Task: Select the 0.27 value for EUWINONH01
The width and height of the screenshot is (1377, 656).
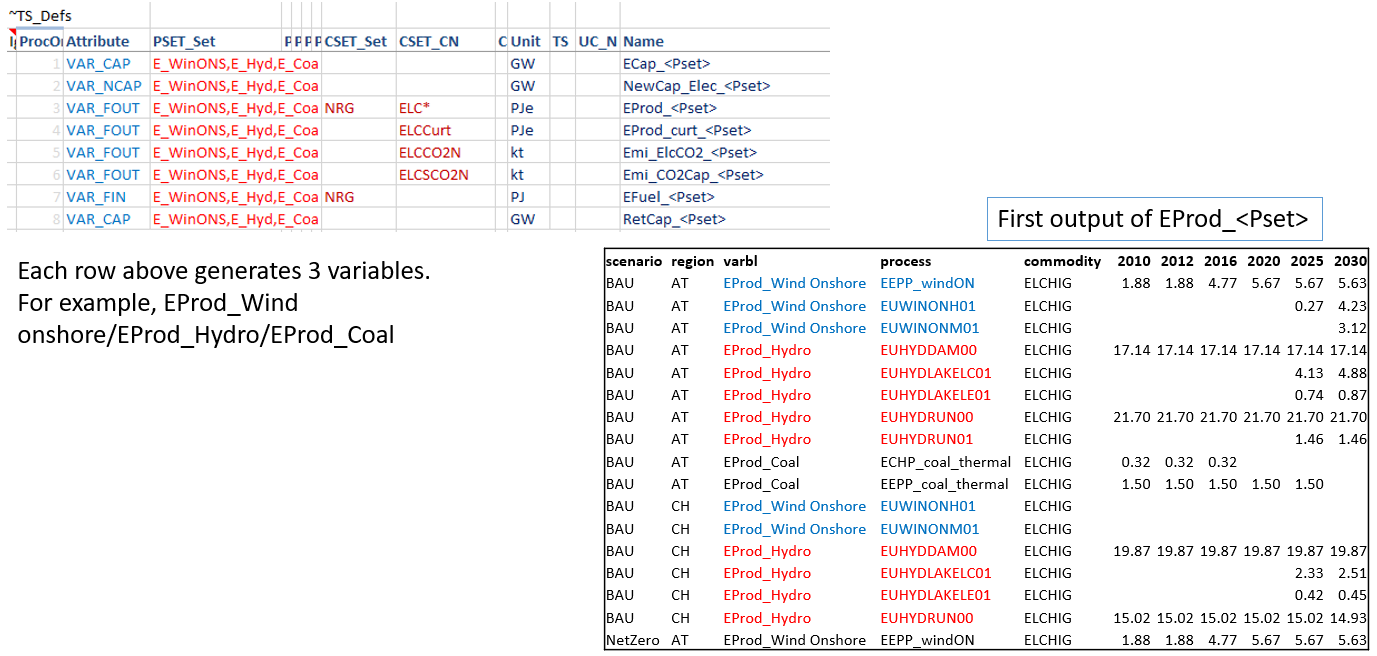Action: click(1309, 306)
